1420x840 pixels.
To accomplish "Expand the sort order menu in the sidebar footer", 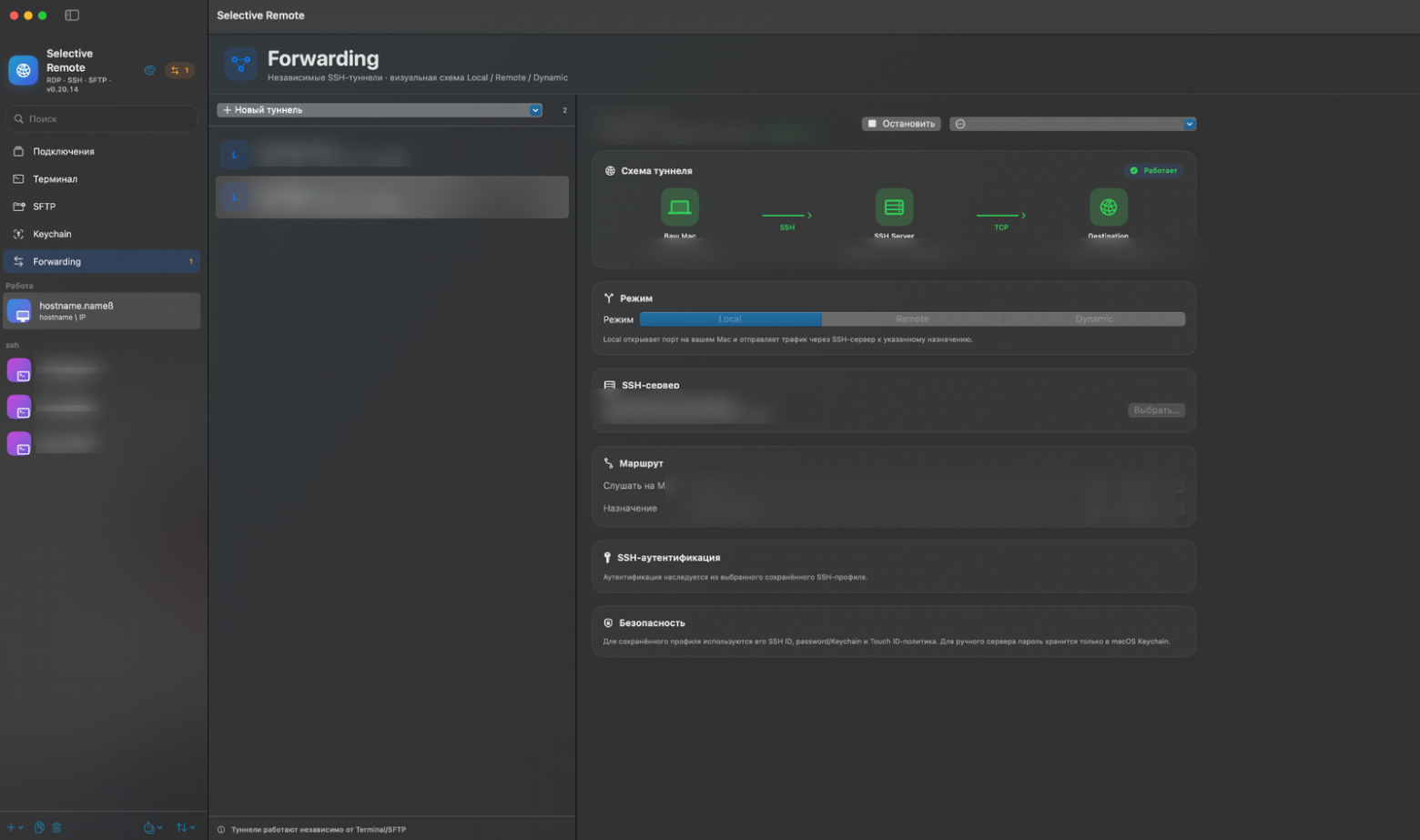I will click(186, 827).
